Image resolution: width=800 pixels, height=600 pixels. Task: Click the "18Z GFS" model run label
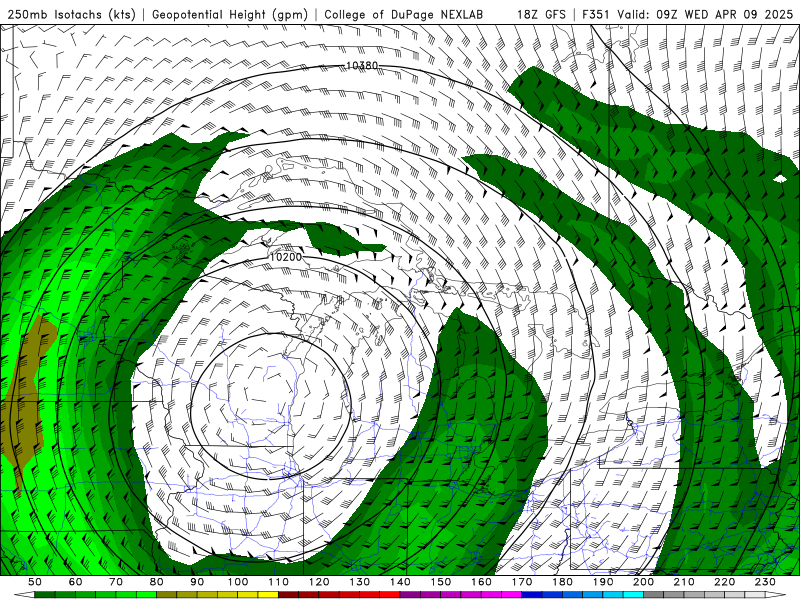click(541, 14)
